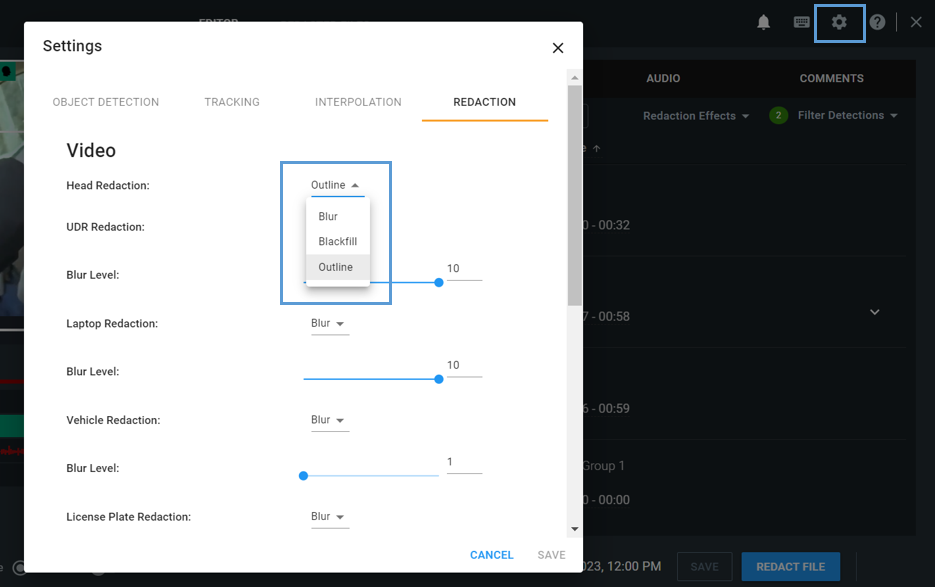Click the Cancel button
Viewport: 935px width, 587px height.
tap(491, 555)
